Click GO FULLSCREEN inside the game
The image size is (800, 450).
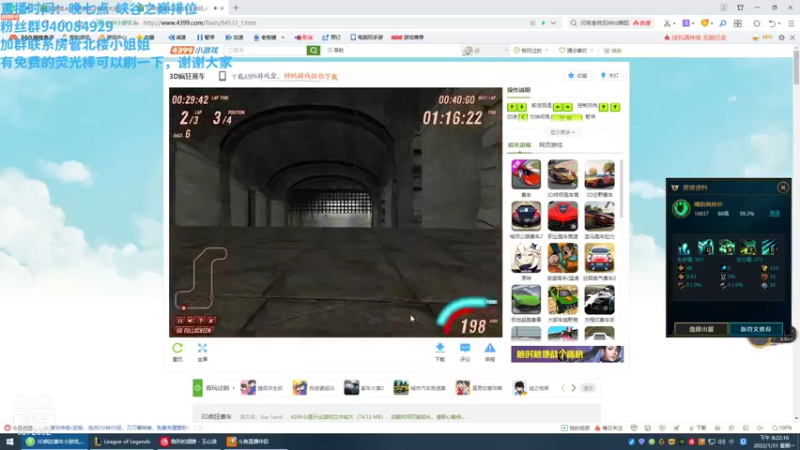[x=193, y=331]
